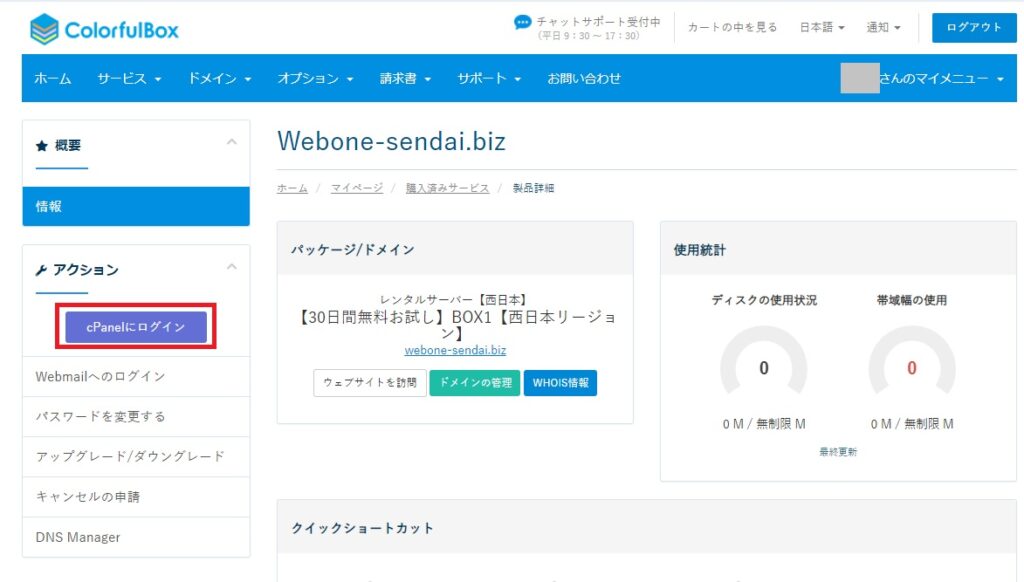Open the オプション dropdown menu
The width and height of the screenshot is (1024, 582).
(315, 78)
